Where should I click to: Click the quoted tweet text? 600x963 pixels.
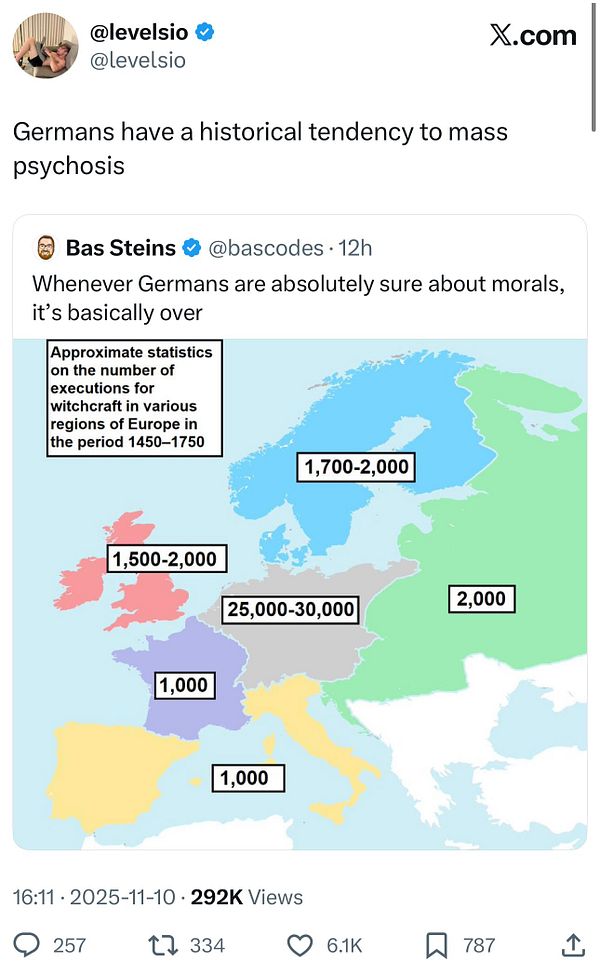point(297,298)
